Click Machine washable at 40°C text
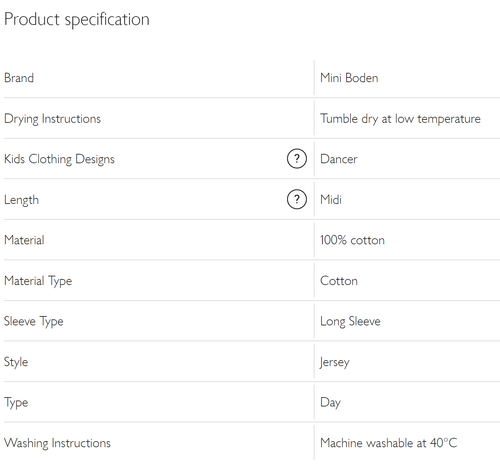 [x=389, y=443]
